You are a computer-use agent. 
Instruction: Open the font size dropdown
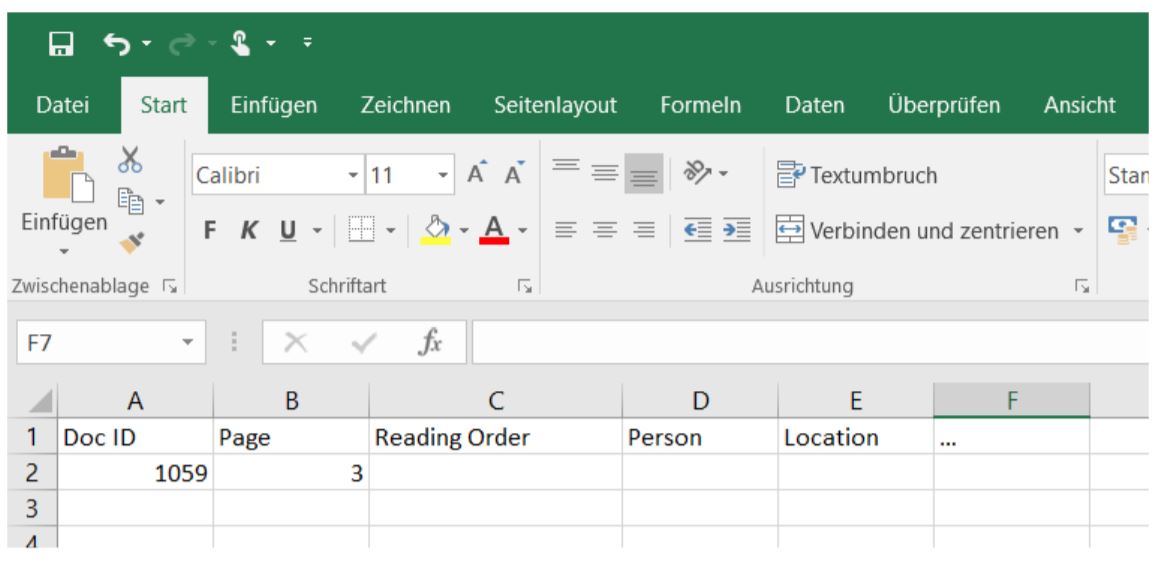pos(444,176)
